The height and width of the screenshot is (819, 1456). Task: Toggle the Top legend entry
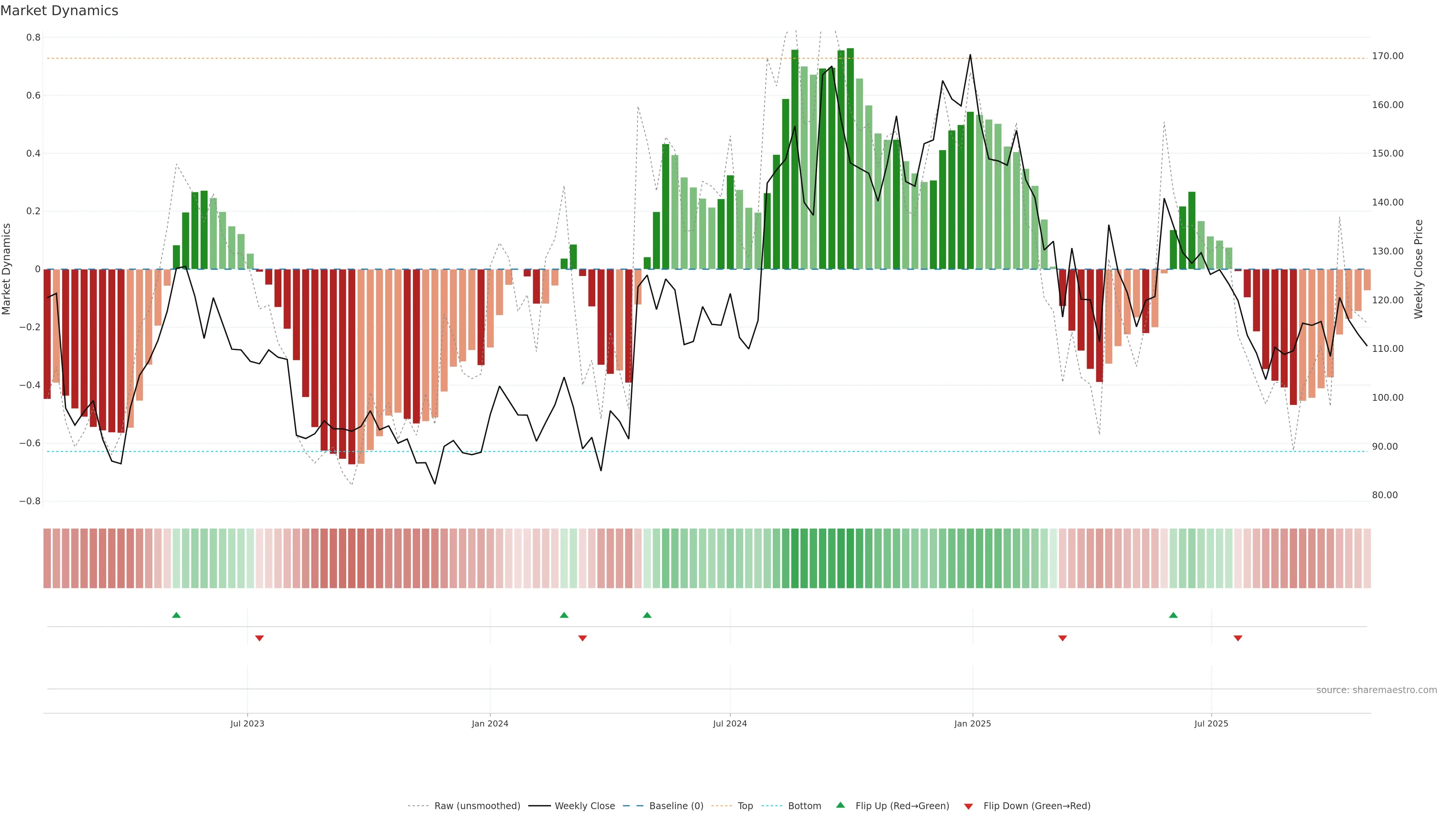[745, 806]
